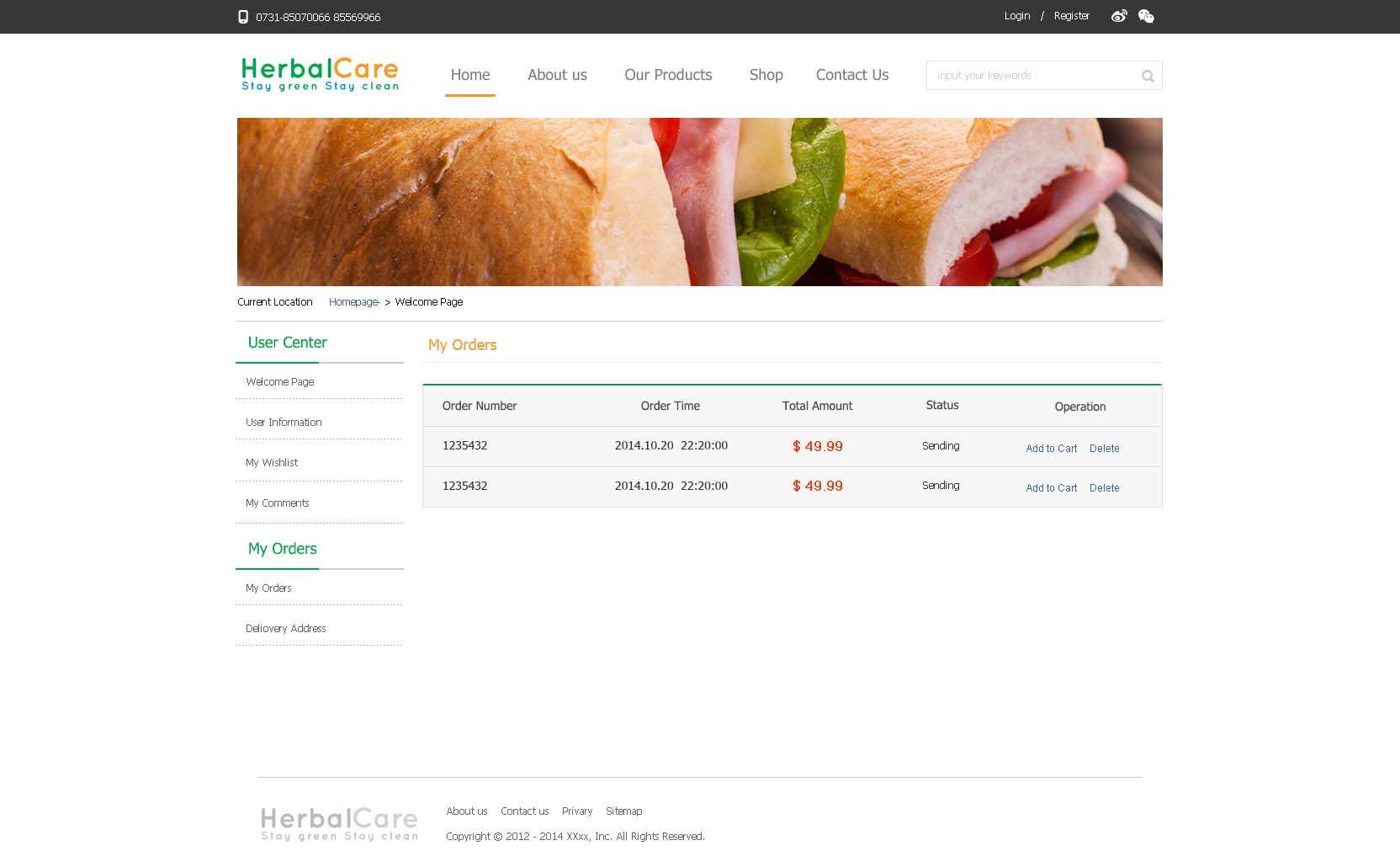This screenshot has height=867, width=1400.
Task: Click the Weibo social icon
Action: [1118, 16]
